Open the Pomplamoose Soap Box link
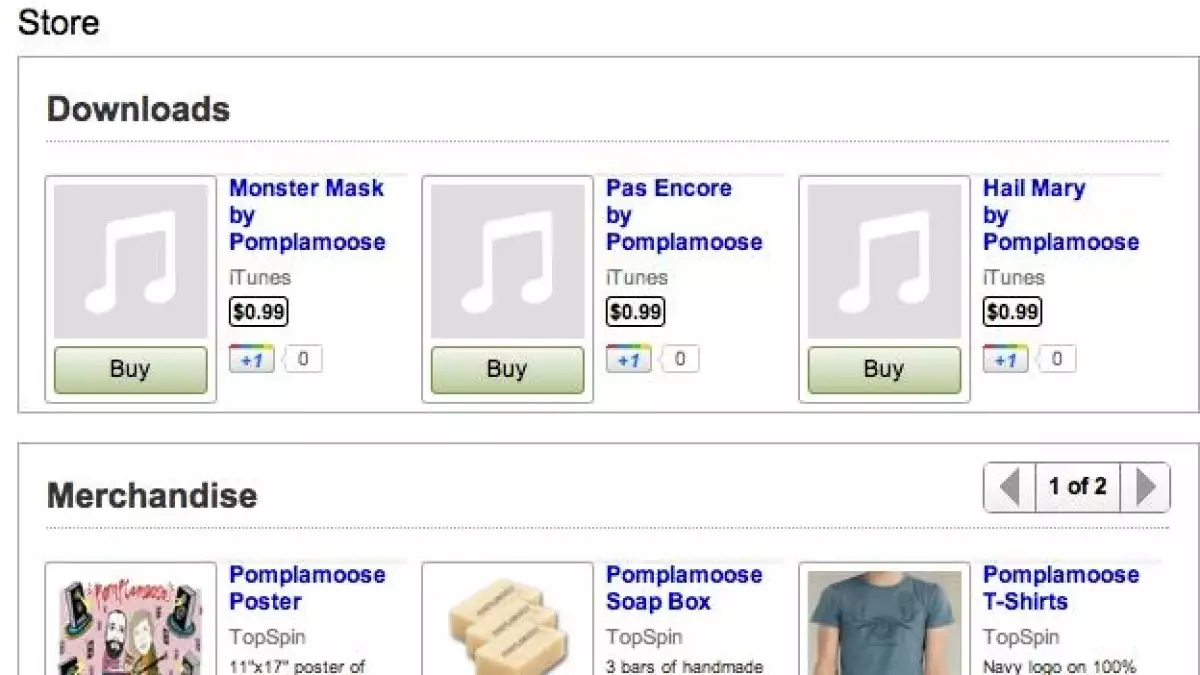This screenshot has height=675, width=1200. [683, 588]
